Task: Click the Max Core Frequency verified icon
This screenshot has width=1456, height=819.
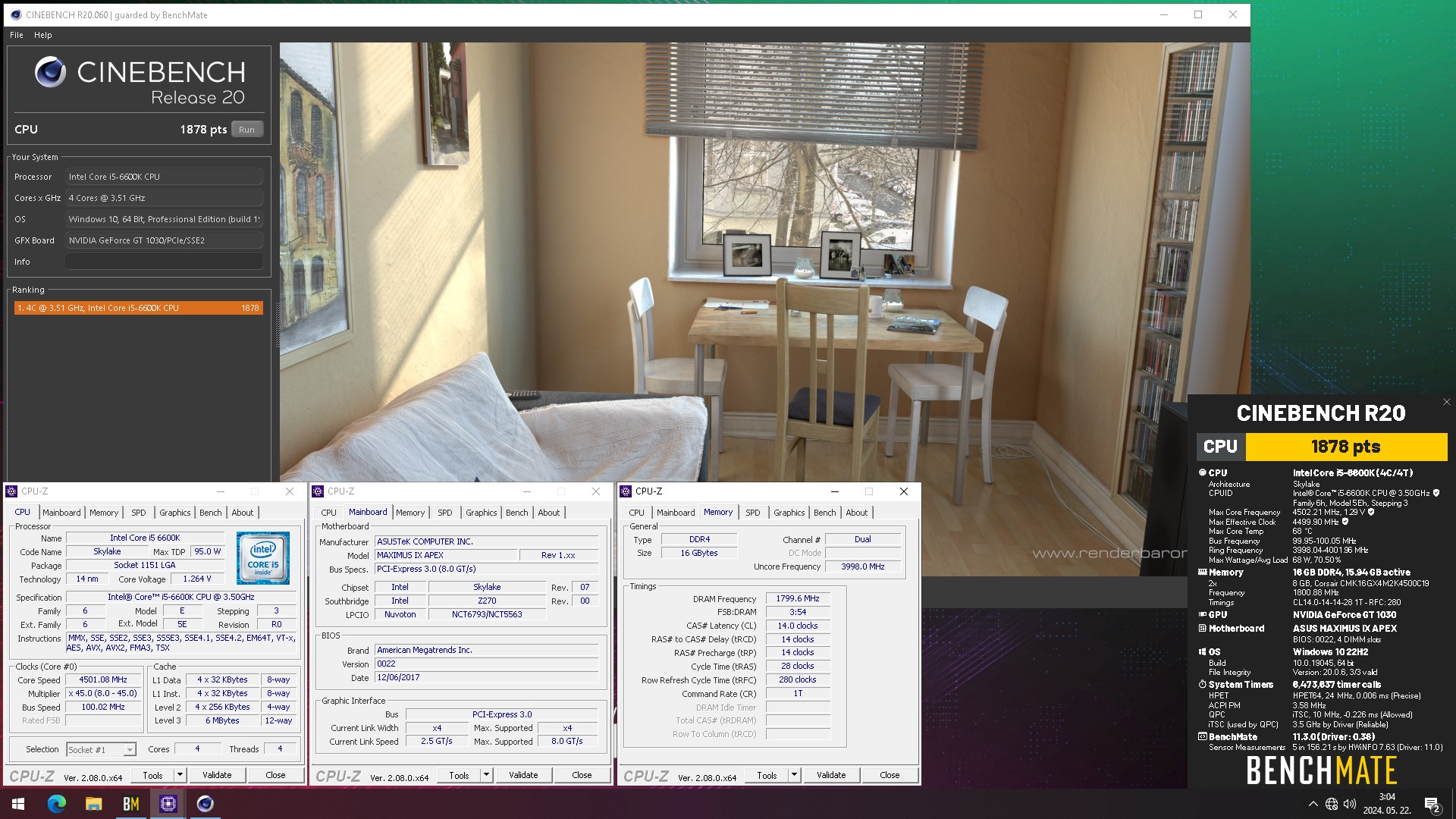Action: (x=1370, y=512)
